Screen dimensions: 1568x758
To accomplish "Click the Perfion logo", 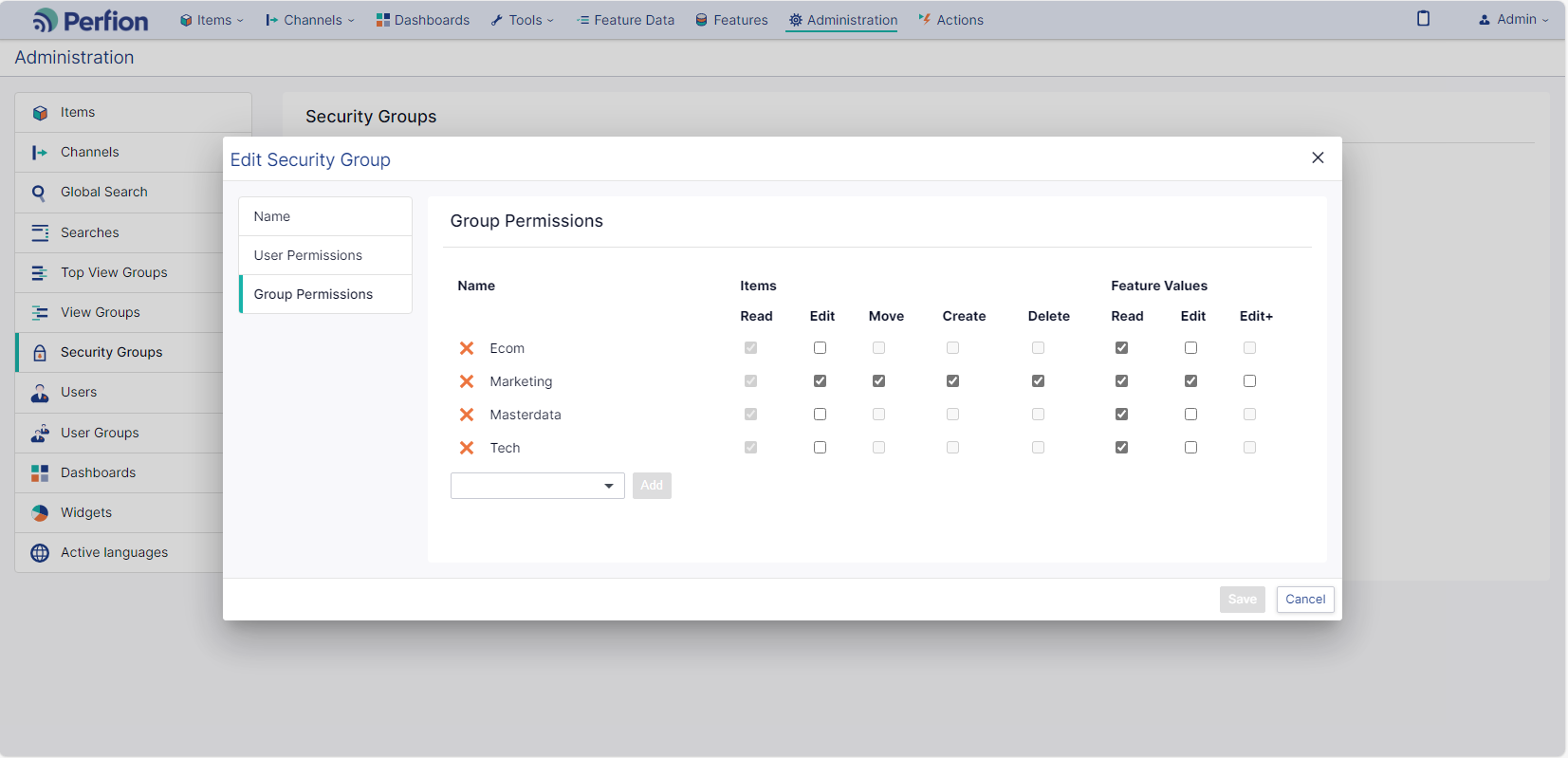I will pyautogui.click(x=90, y=20).
